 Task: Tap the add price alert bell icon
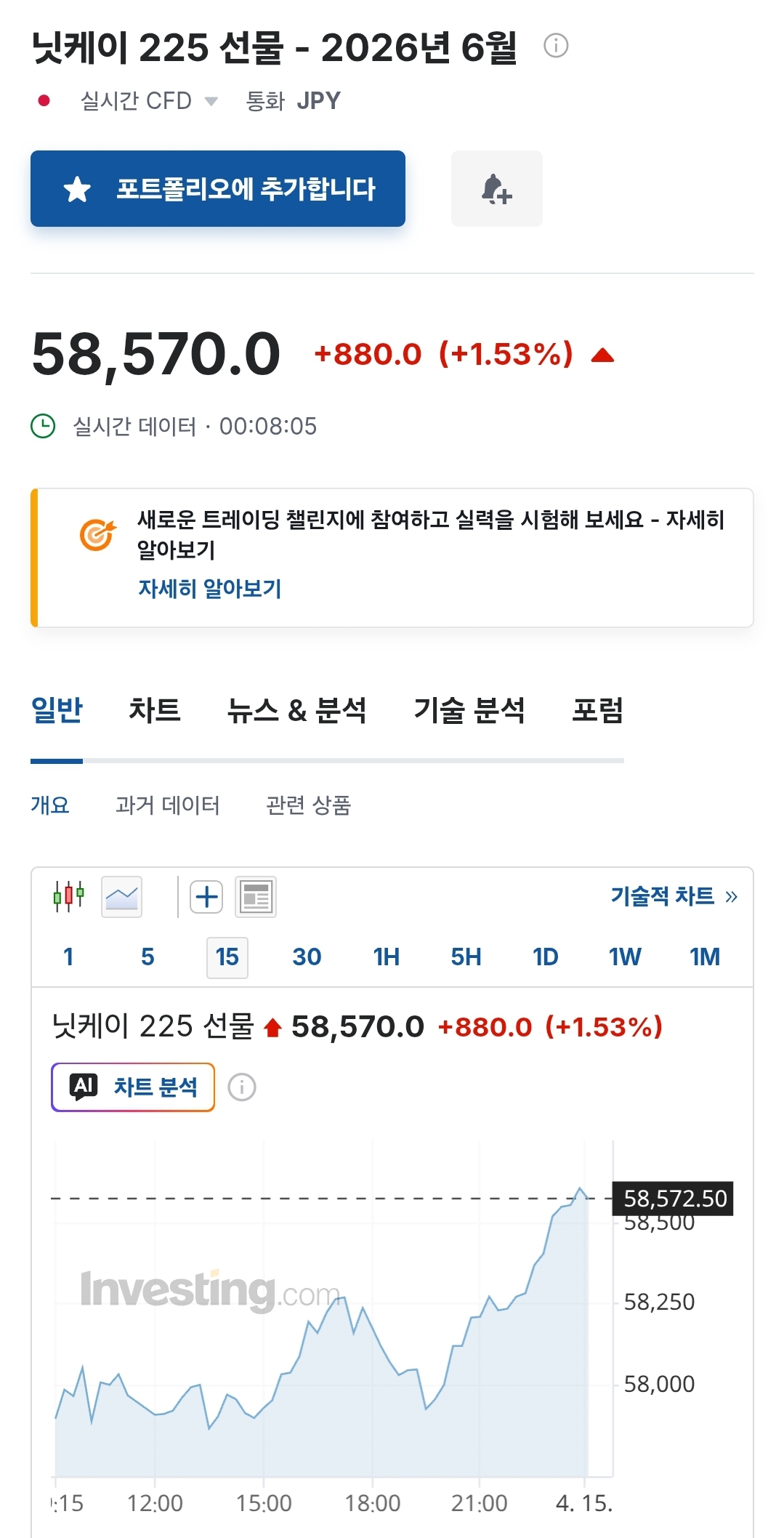click(497, 189)
